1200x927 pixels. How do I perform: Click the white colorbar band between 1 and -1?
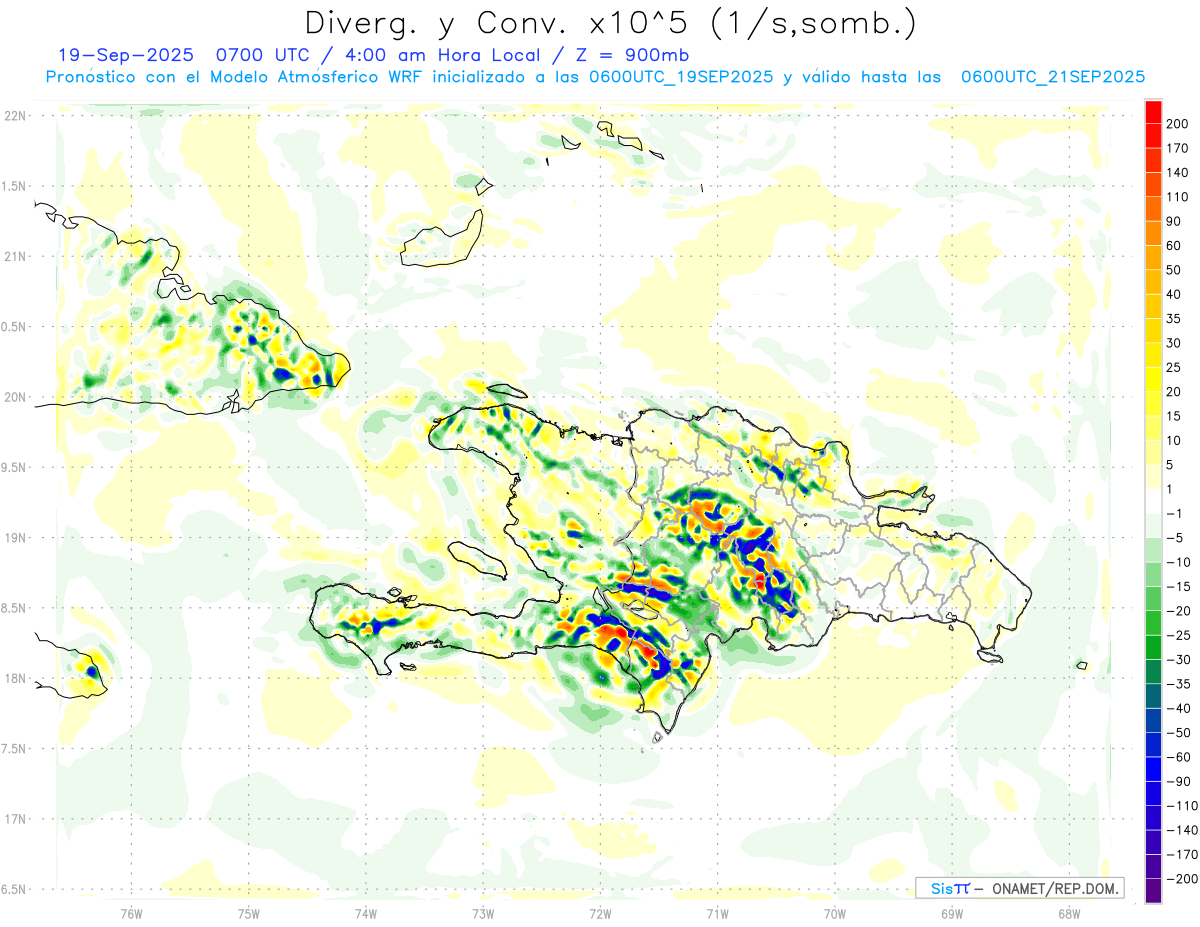pos(1154,501)
